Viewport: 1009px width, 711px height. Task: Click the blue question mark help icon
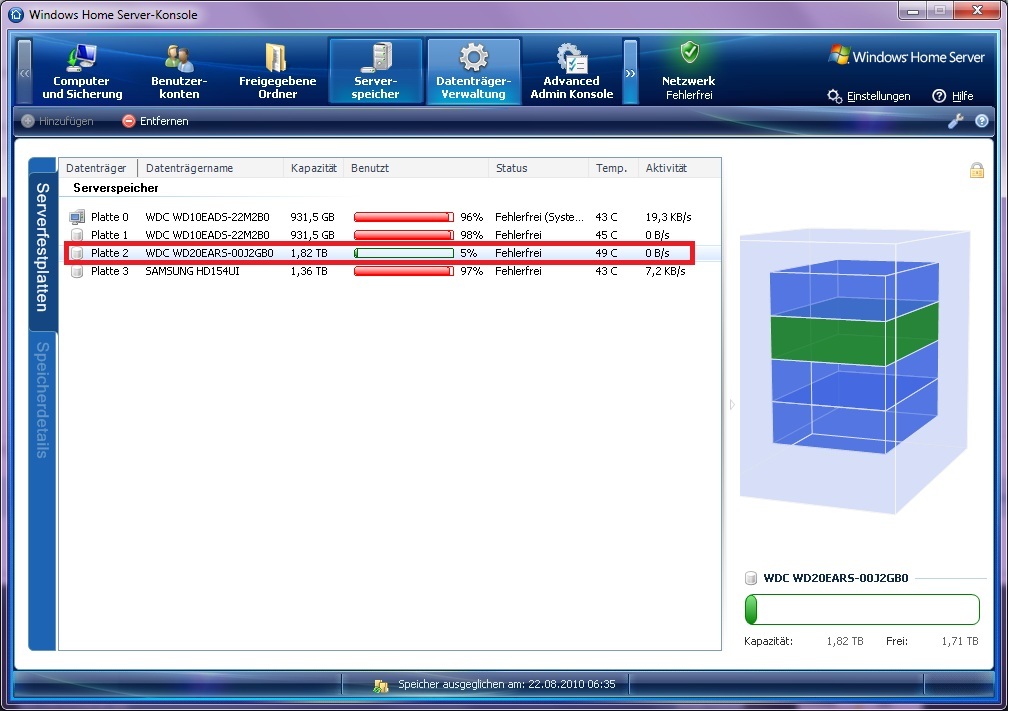(981, 121)
